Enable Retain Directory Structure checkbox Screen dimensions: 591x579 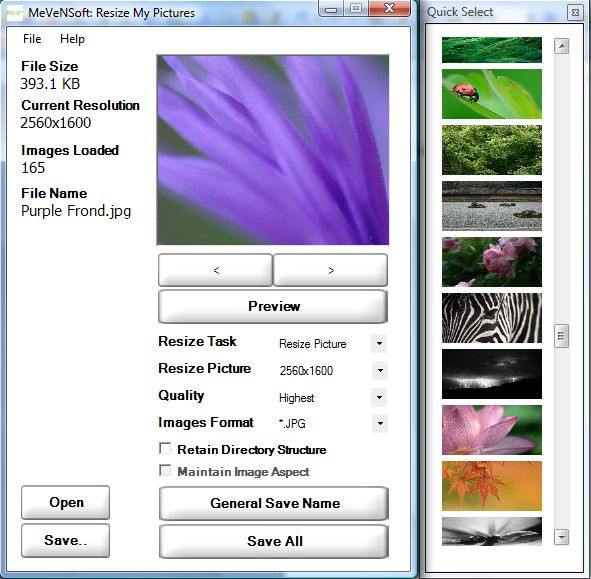(165, 449)
